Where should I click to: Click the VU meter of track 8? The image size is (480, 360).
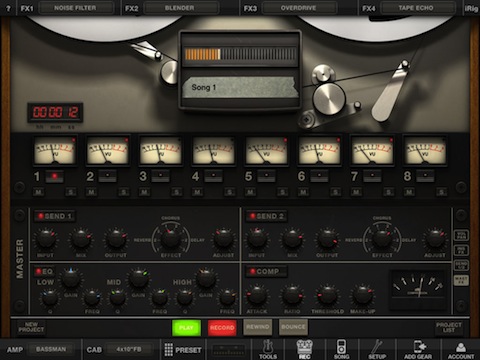[x=425, y=151]
